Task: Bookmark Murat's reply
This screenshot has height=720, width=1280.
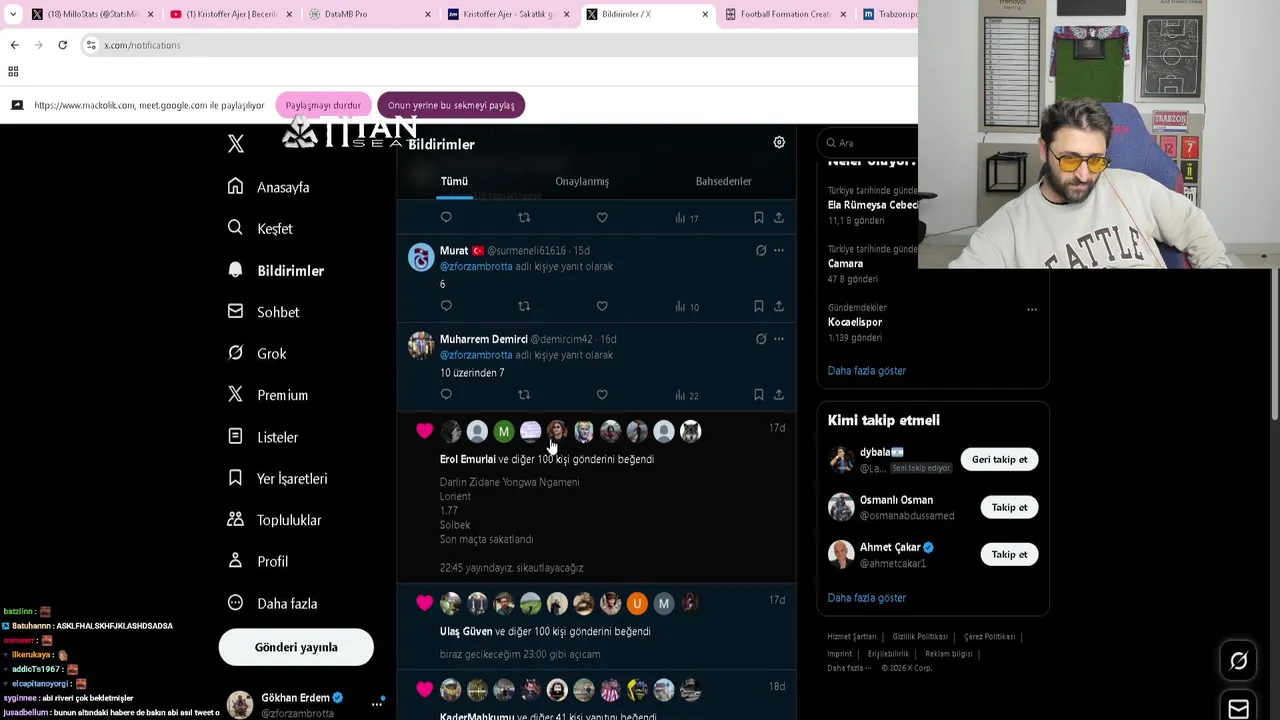Action: coord(759,306)
